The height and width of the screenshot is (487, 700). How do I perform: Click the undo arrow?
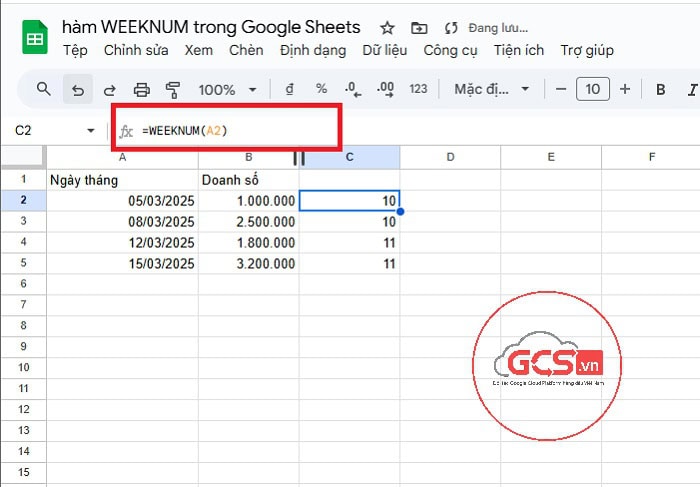coord(77,89)
